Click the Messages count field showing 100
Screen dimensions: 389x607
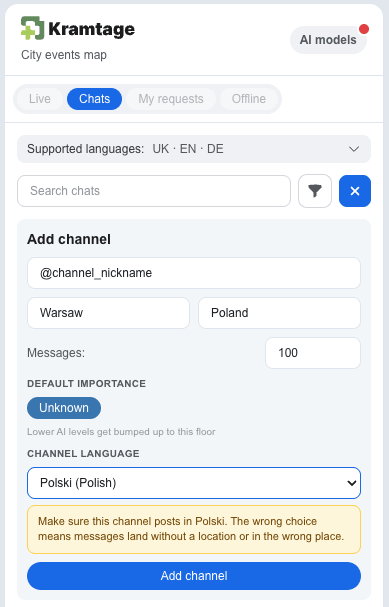[x=313, y=353]
